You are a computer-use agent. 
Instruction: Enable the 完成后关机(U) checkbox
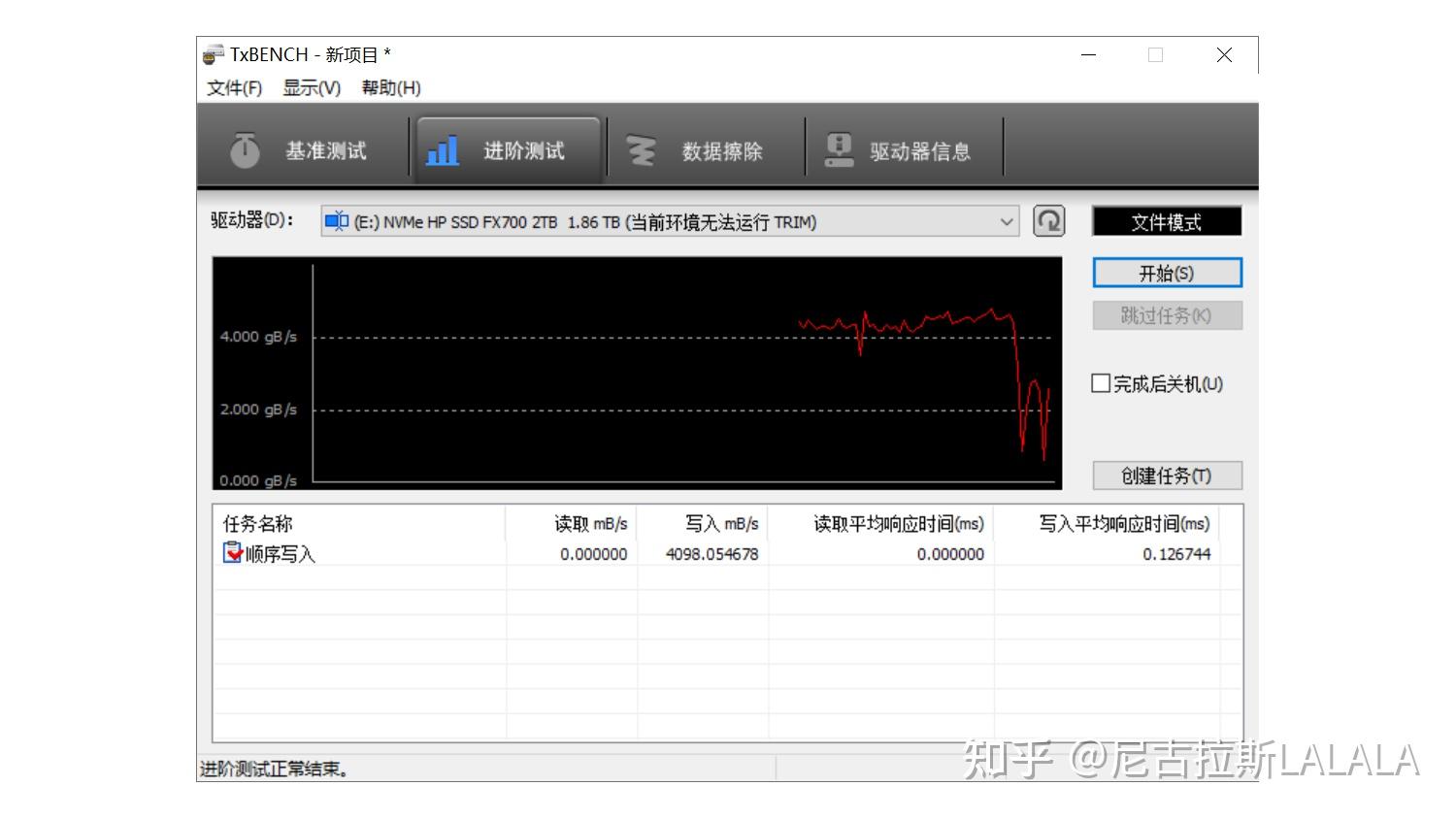click(x=1100, y=383)
